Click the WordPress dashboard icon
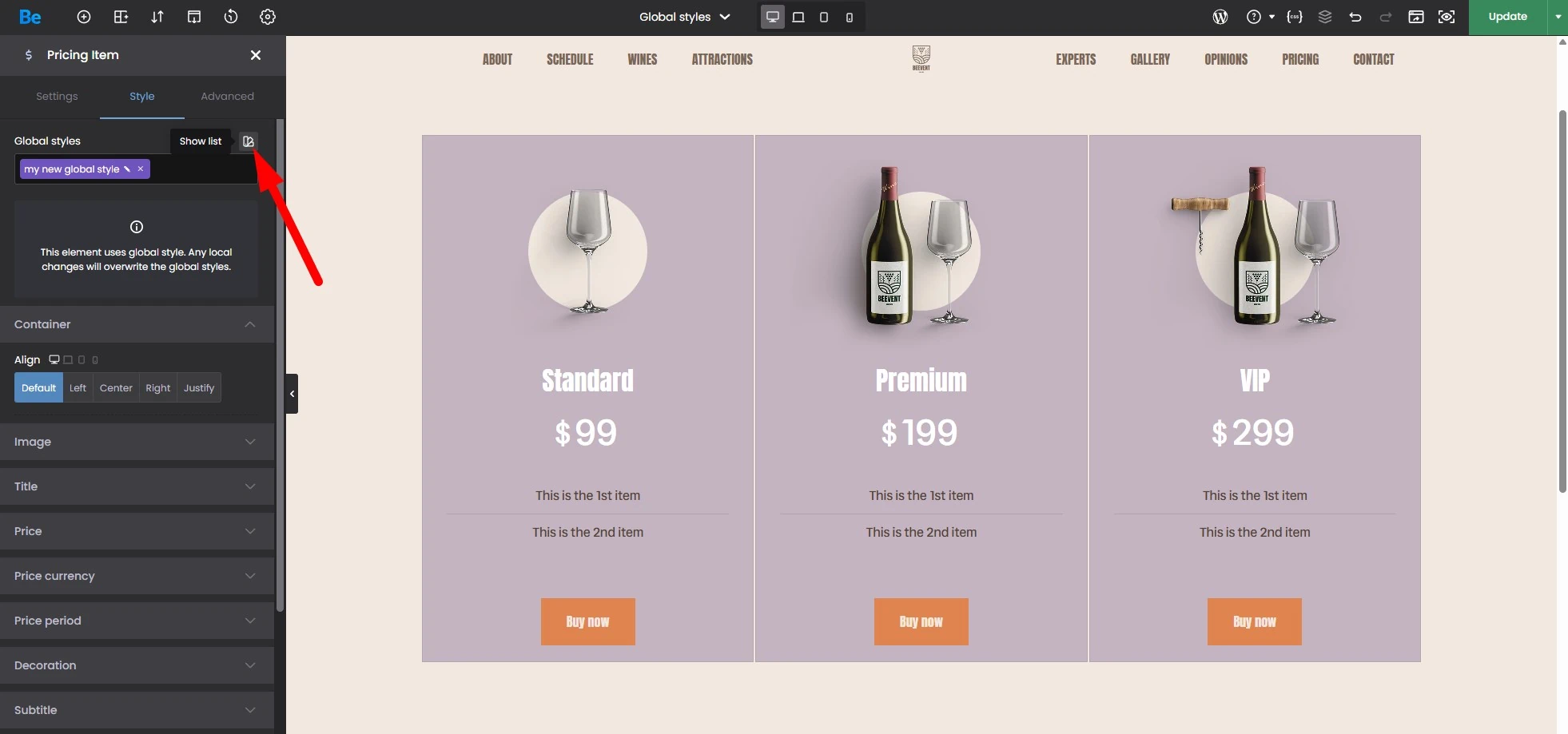The image size is (1568, 734). pos(1220,17)
